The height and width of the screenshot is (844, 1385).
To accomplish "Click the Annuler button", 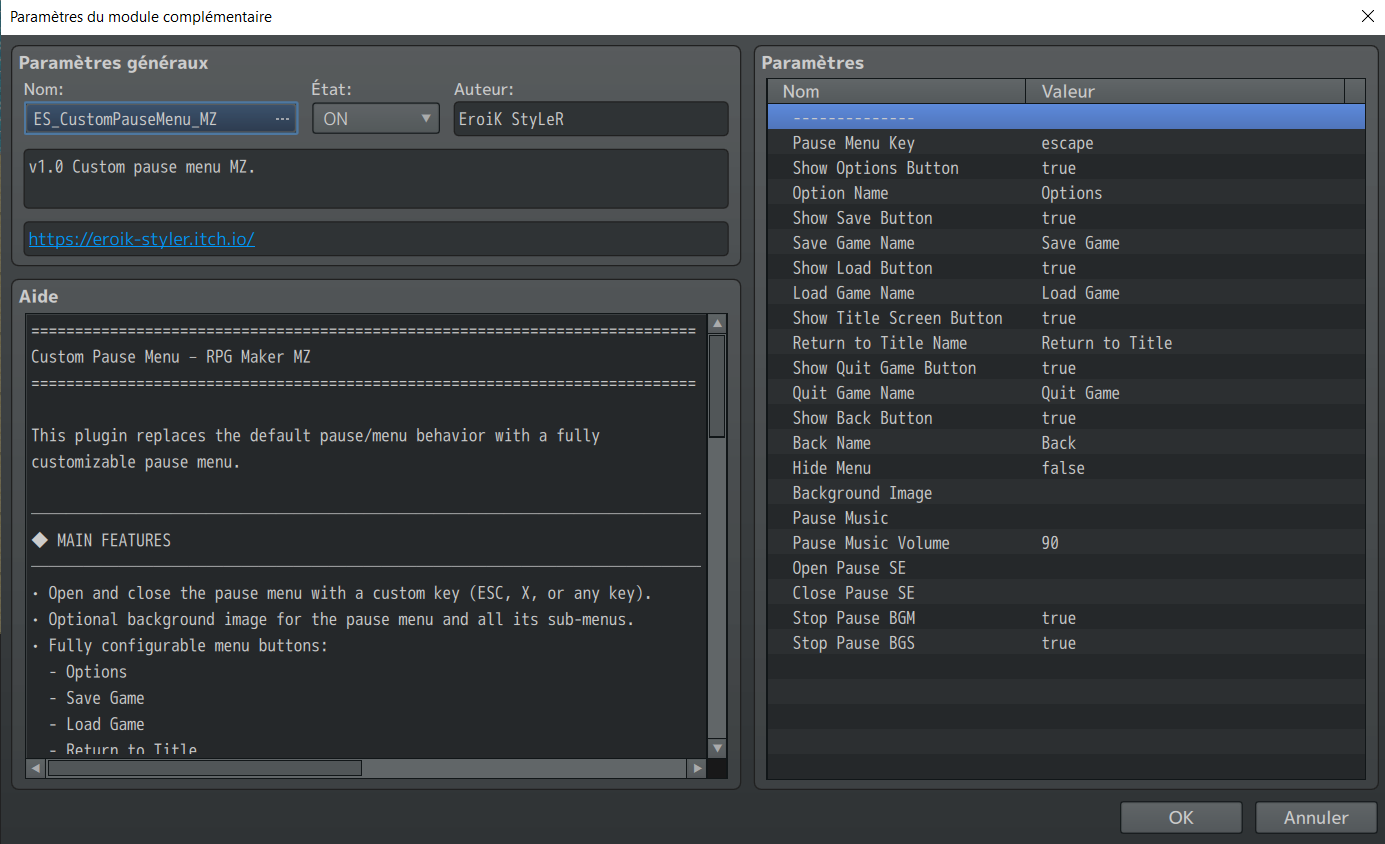I will pos(1316,817).
